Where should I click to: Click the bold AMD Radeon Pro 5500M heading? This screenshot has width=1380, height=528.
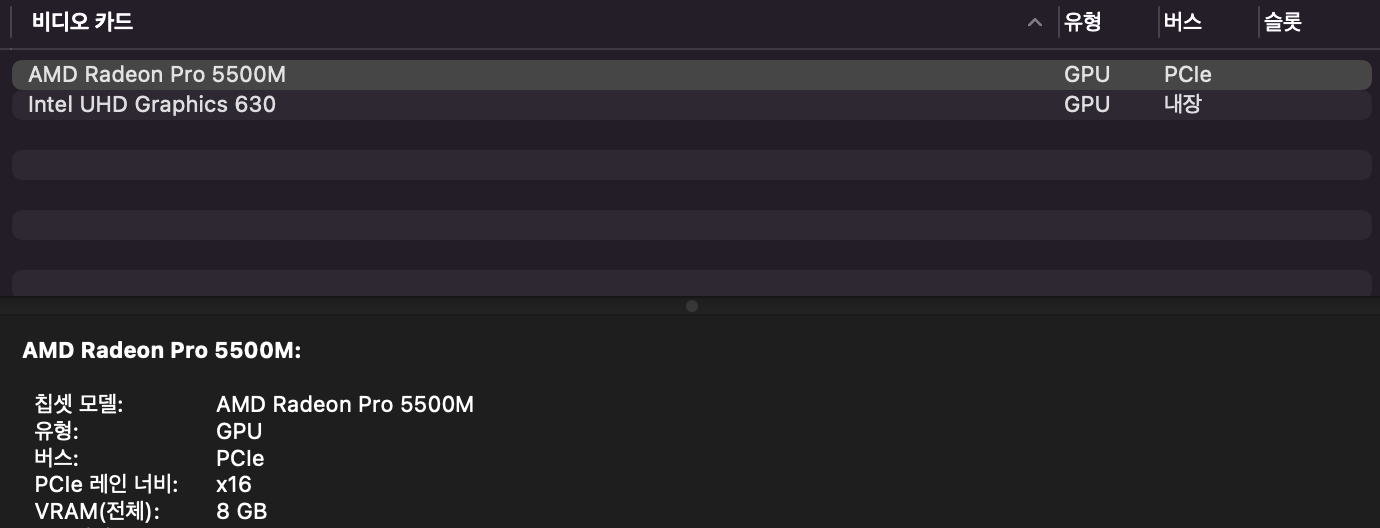pyautogui.click(x=162, y=351)
